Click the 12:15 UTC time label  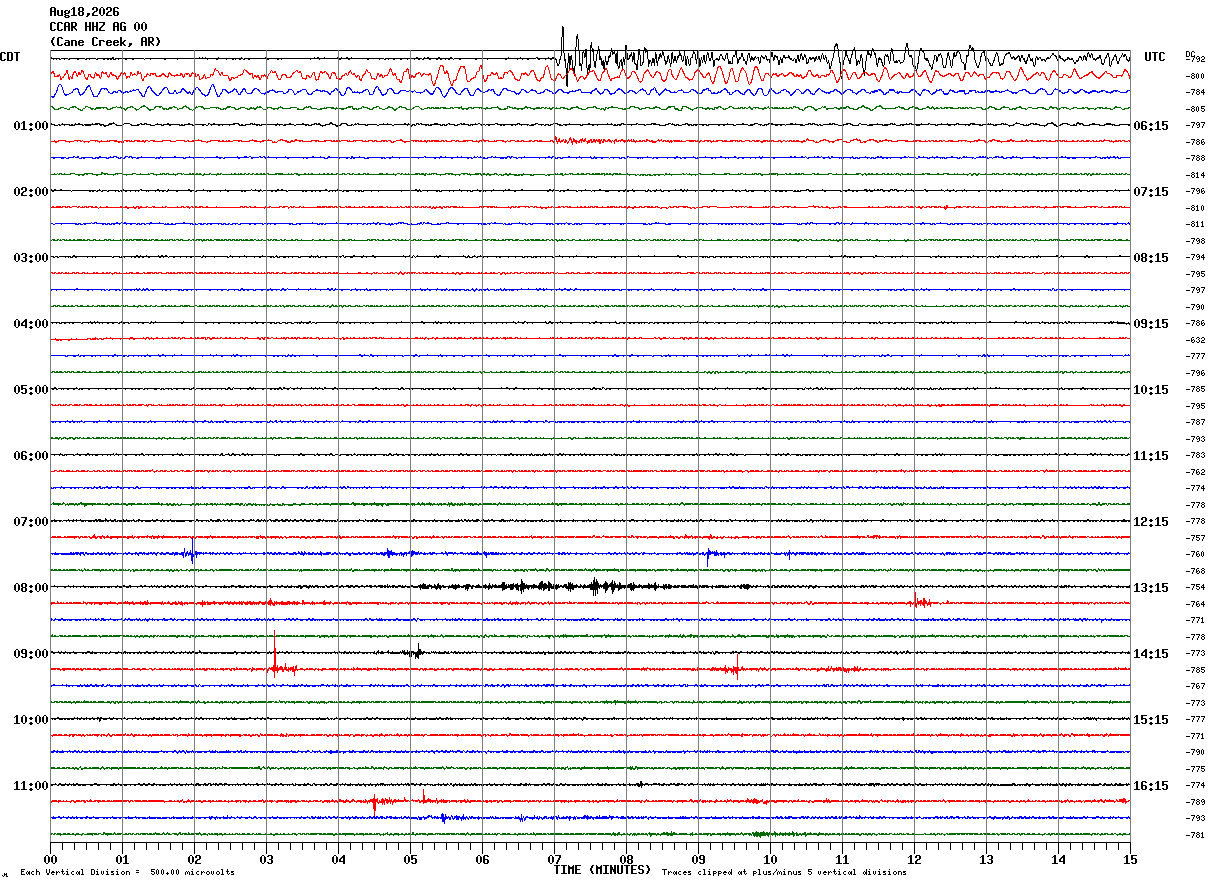[1151, 522]
